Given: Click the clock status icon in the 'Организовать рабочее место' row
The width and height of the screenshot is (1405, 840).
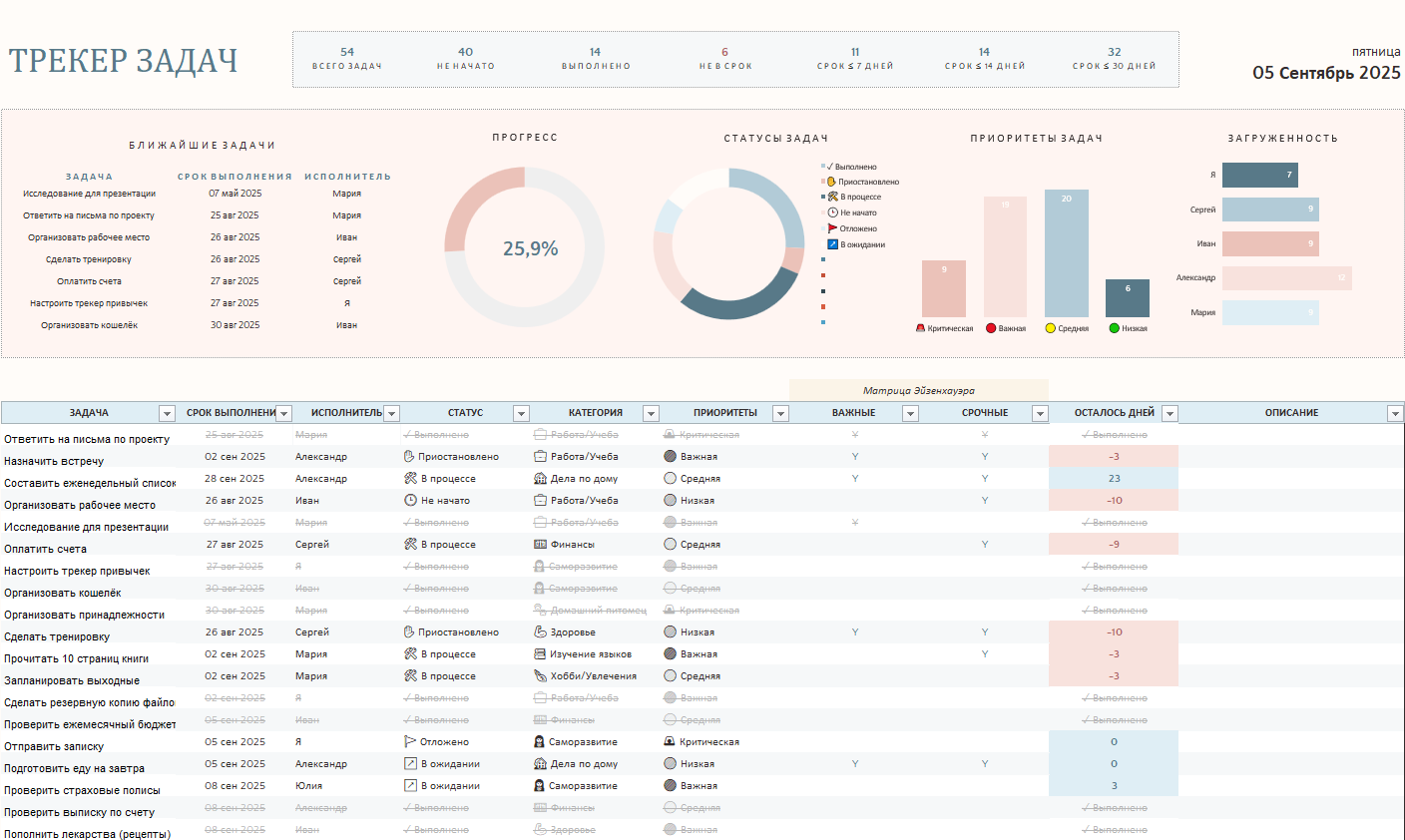Looking at the screenshot, I should point(410,501).
